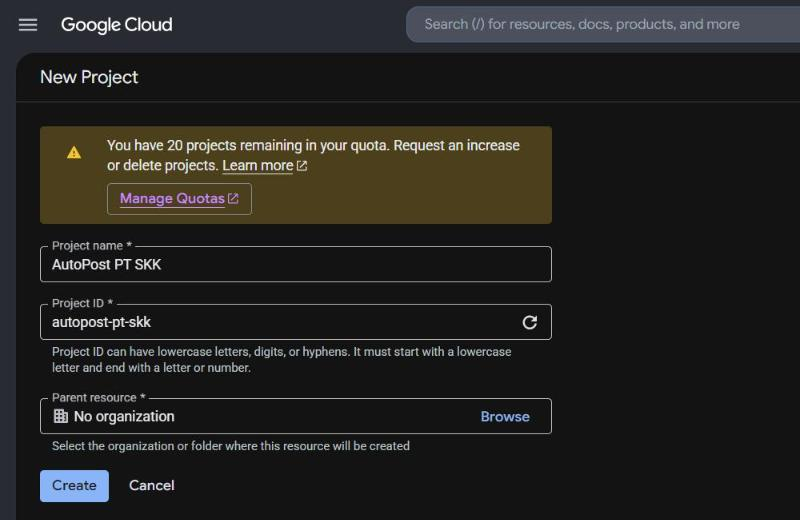Image resolution: width=800 pixels, height=520 pixels.
Task: Open the Manage Quotas button
Action: [x=179, y=199]
